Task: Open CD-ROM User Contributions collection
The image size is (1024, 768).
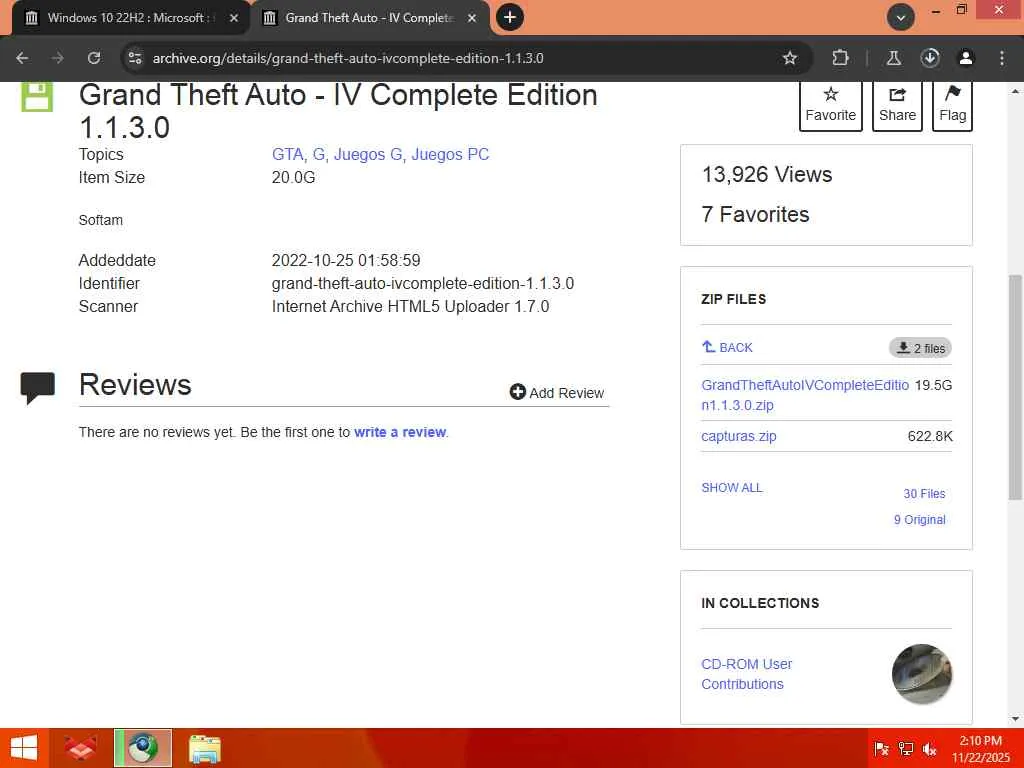Action: click(x=746, y=674)
